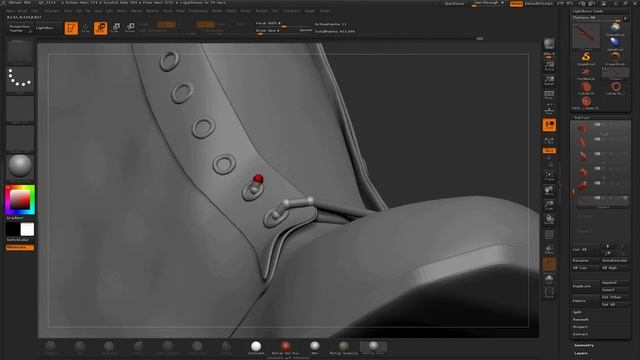
Task: Click the right-shelf Scale view icon
Action: (549, 205)
